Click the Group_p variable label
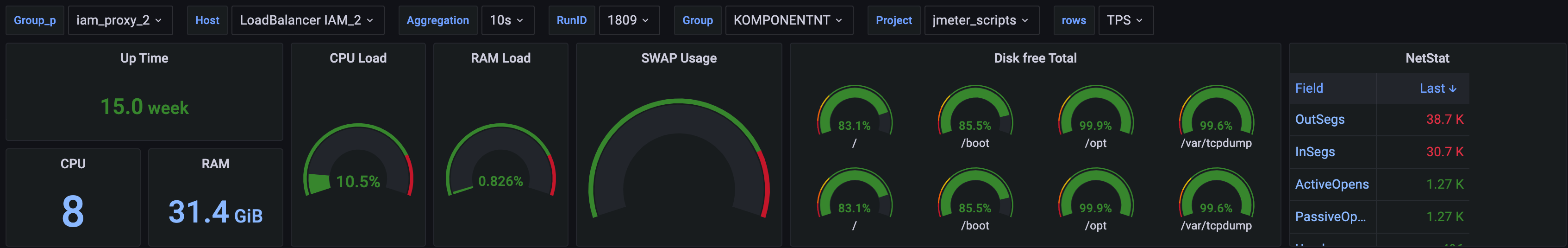 pos(35,20)
